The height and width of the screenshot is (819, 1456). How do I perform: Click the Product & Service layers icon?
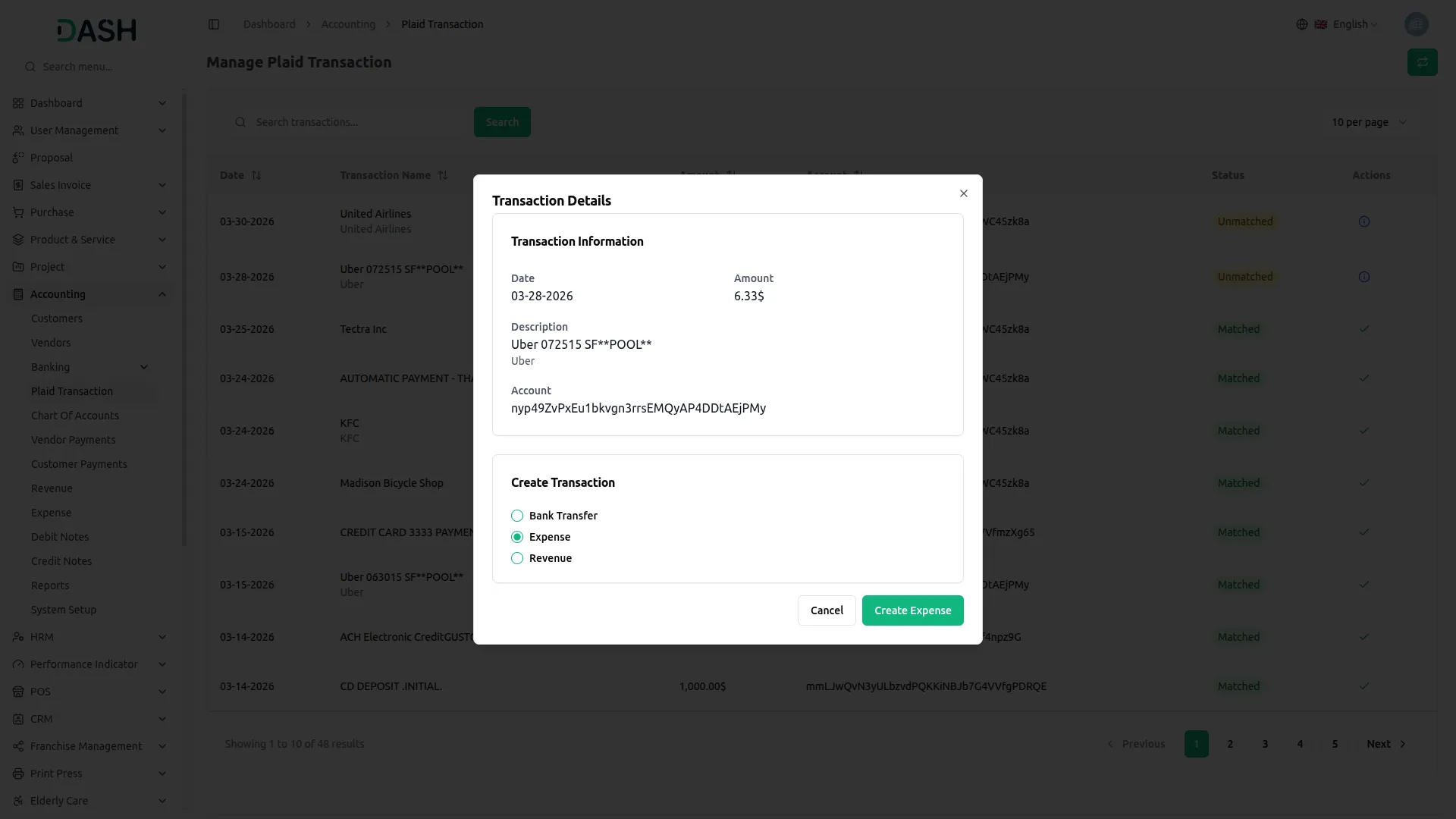(x=18, y=240)
